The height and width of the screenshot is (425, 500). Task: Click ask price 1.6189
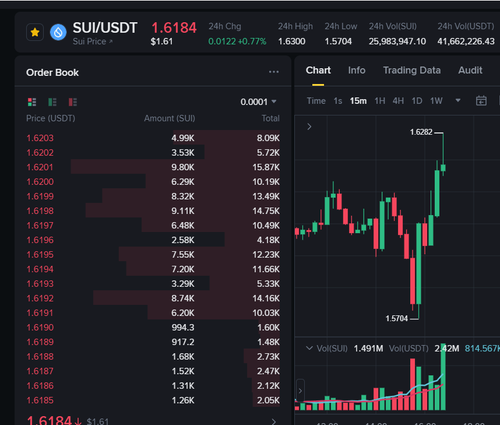point(40,342)
